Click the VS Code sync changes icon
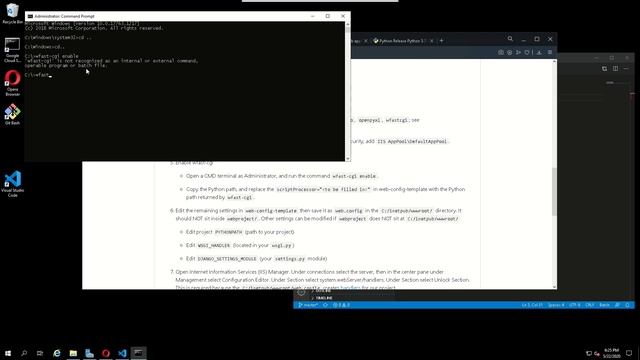Image resolution: width=640 pixels, height=360 pixels. click(x=325, y=305)
